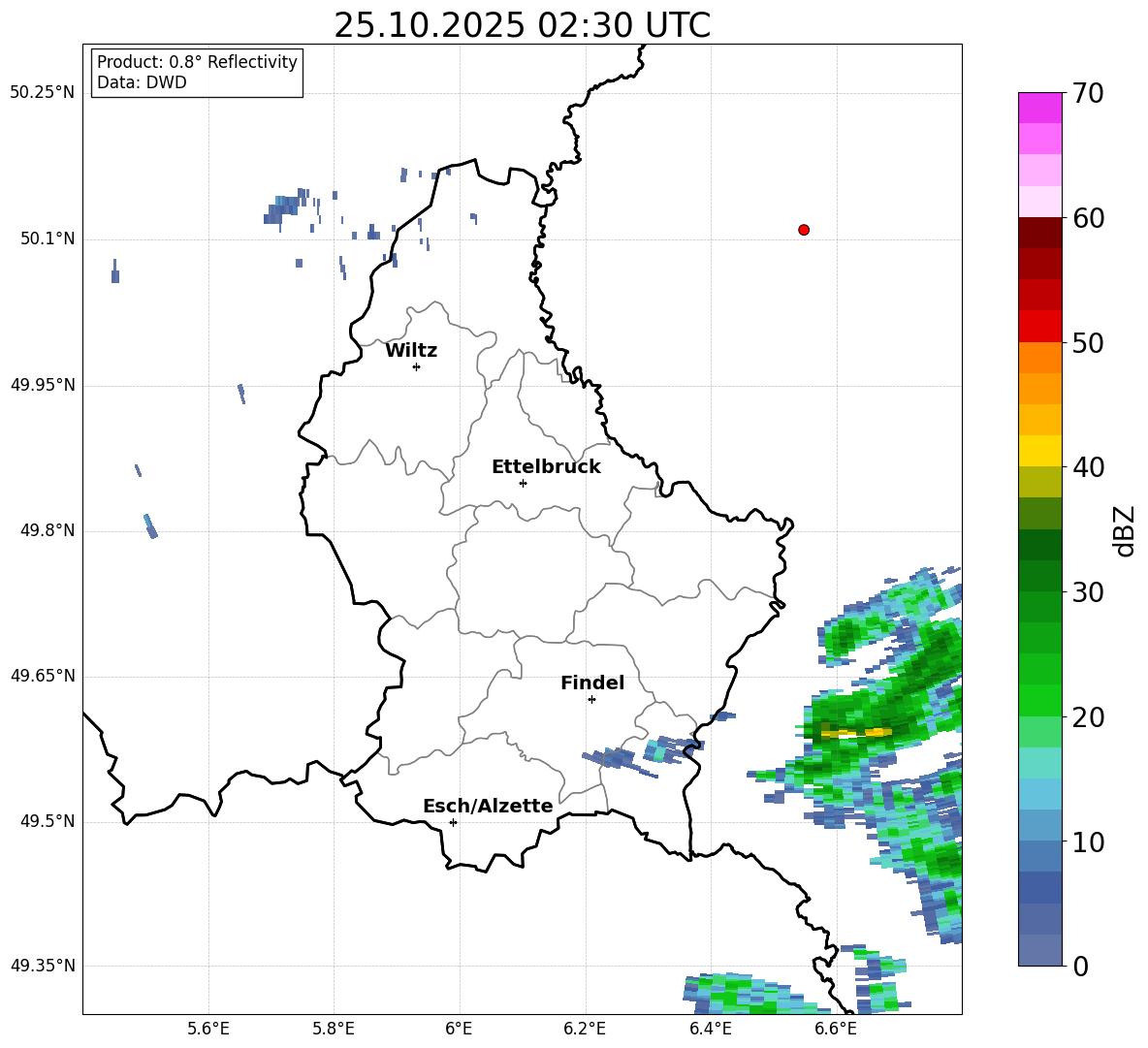Image resolution: width=1148 pixels, height=1048 pixels.
Task: Click the 'Product: 0.8° Reflectivity' legend line
Action: [197, 61]
